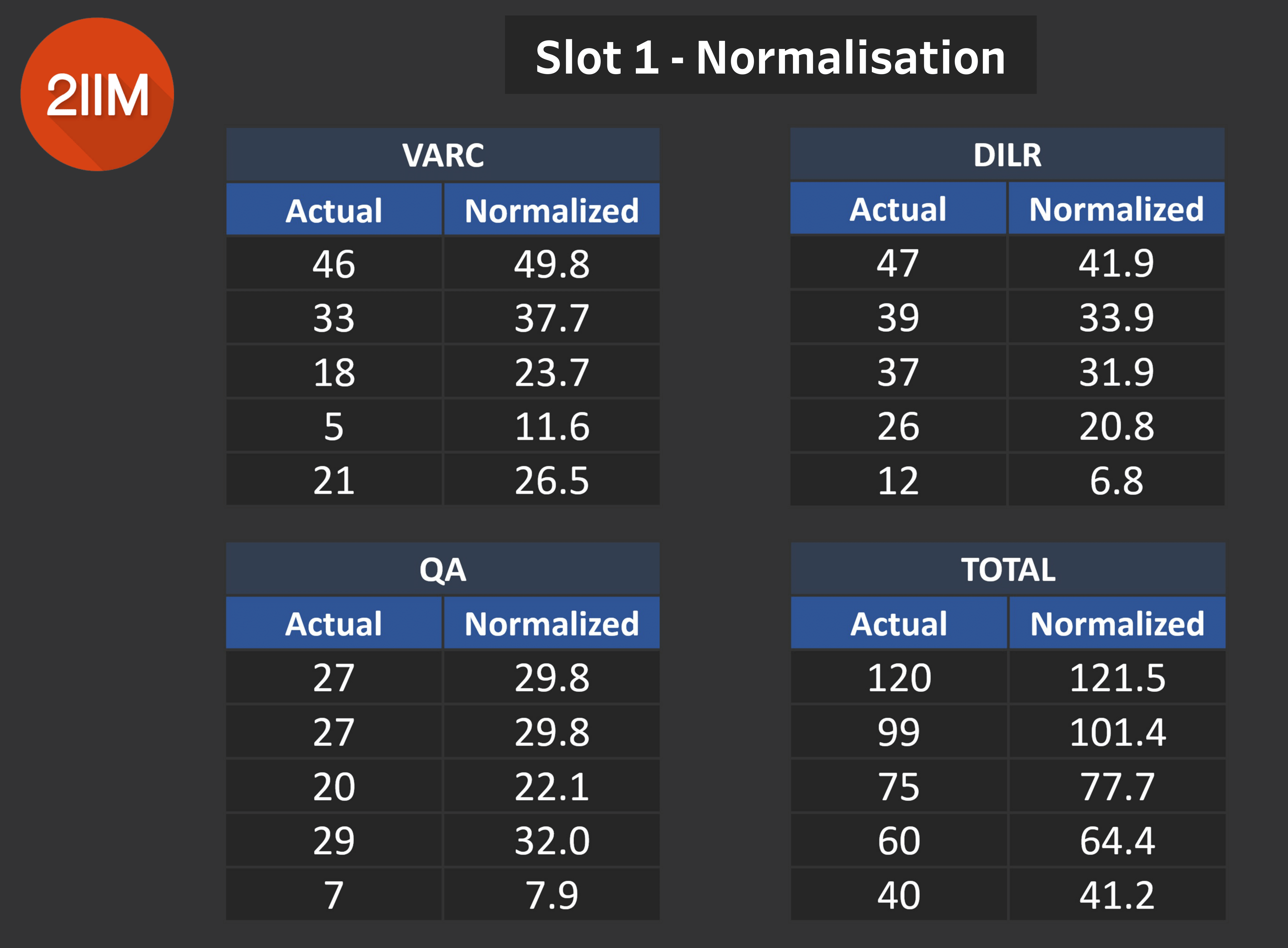
Task: Click the 41.2 cell in TOTAL
Action: (1117, 895)
